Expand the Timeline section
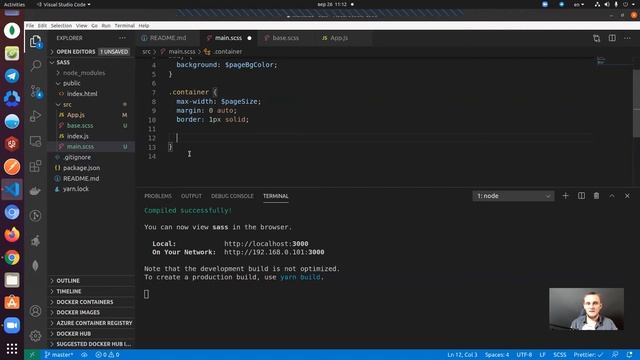 click(92, 291)
